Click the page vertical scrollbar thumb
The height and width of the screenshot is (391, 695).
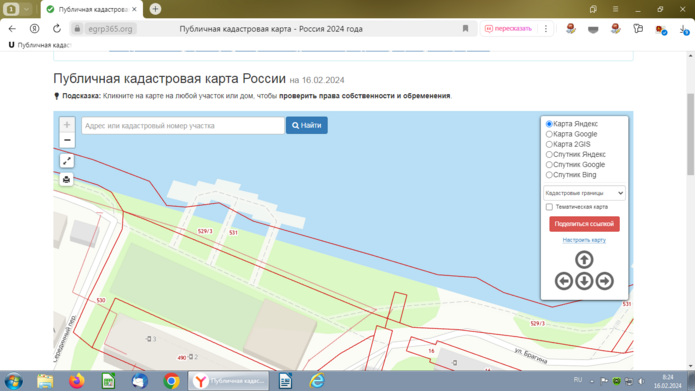[x=690, y=134]
